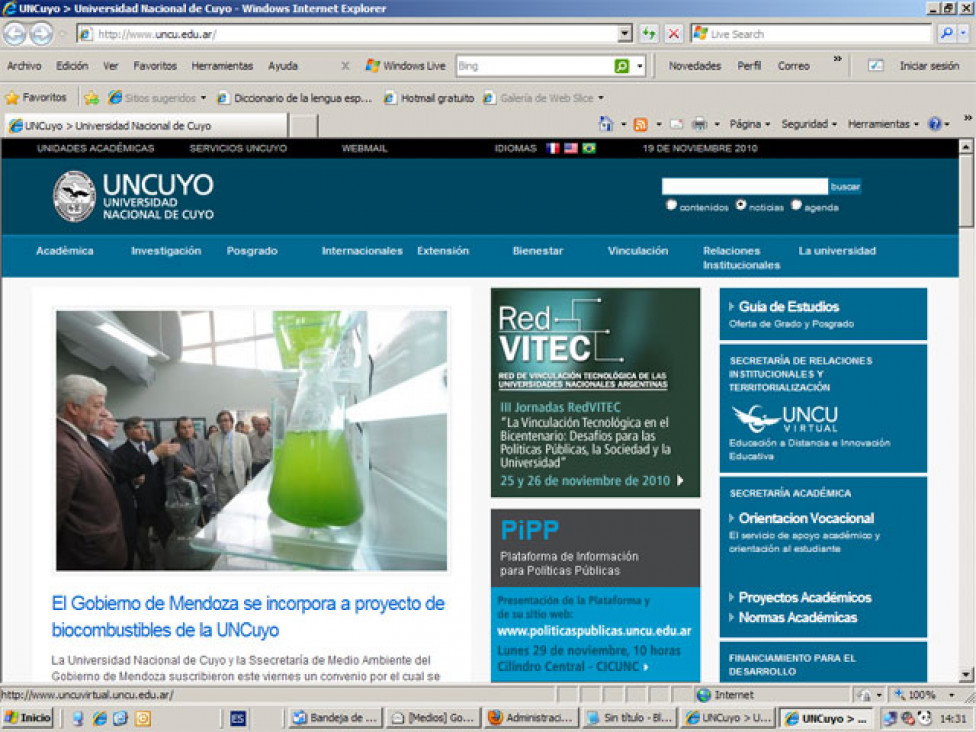
Task: Click the green Bing search button
Action: [x=621, y=66]
